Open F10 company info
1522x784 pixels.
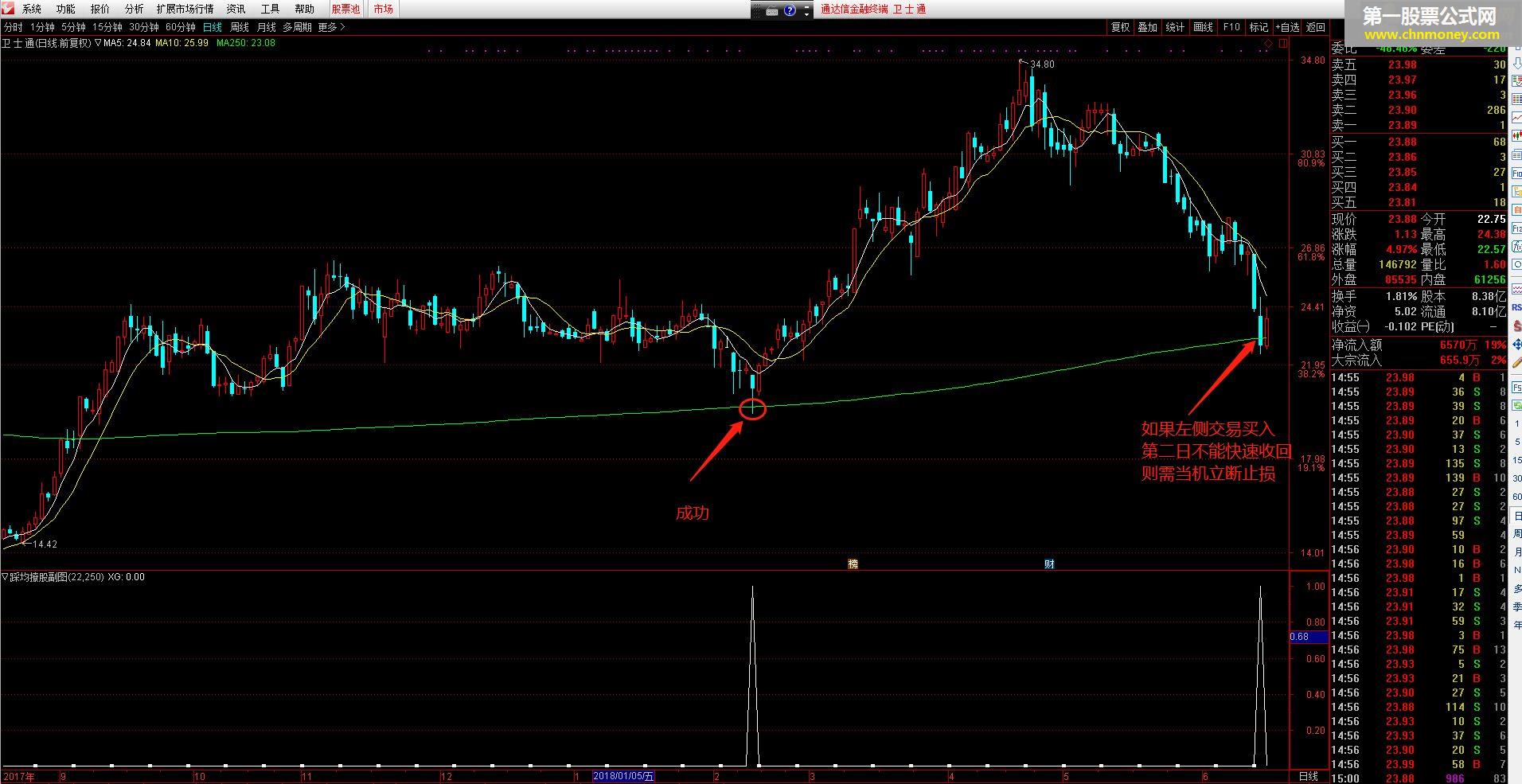1231,27
